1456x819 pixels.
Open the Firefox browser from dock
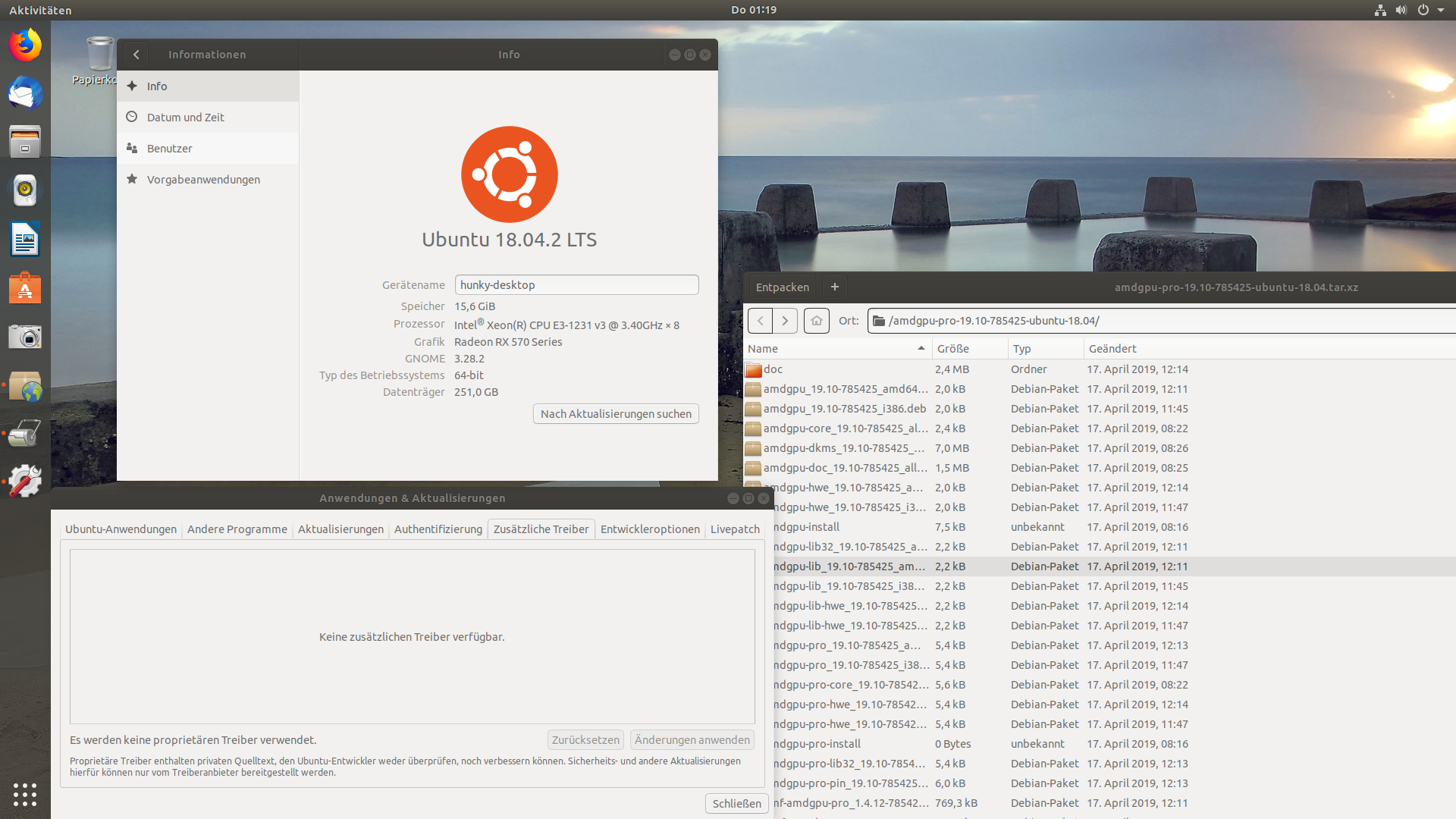pyautogui.click(x=25, y=45)
